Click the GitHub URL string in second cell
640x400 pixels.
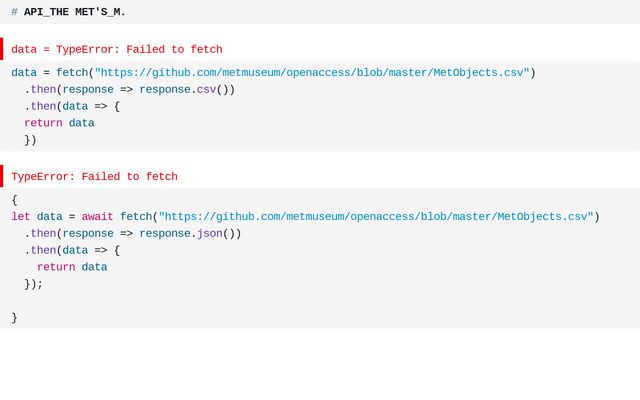click(x=376, y=216)
